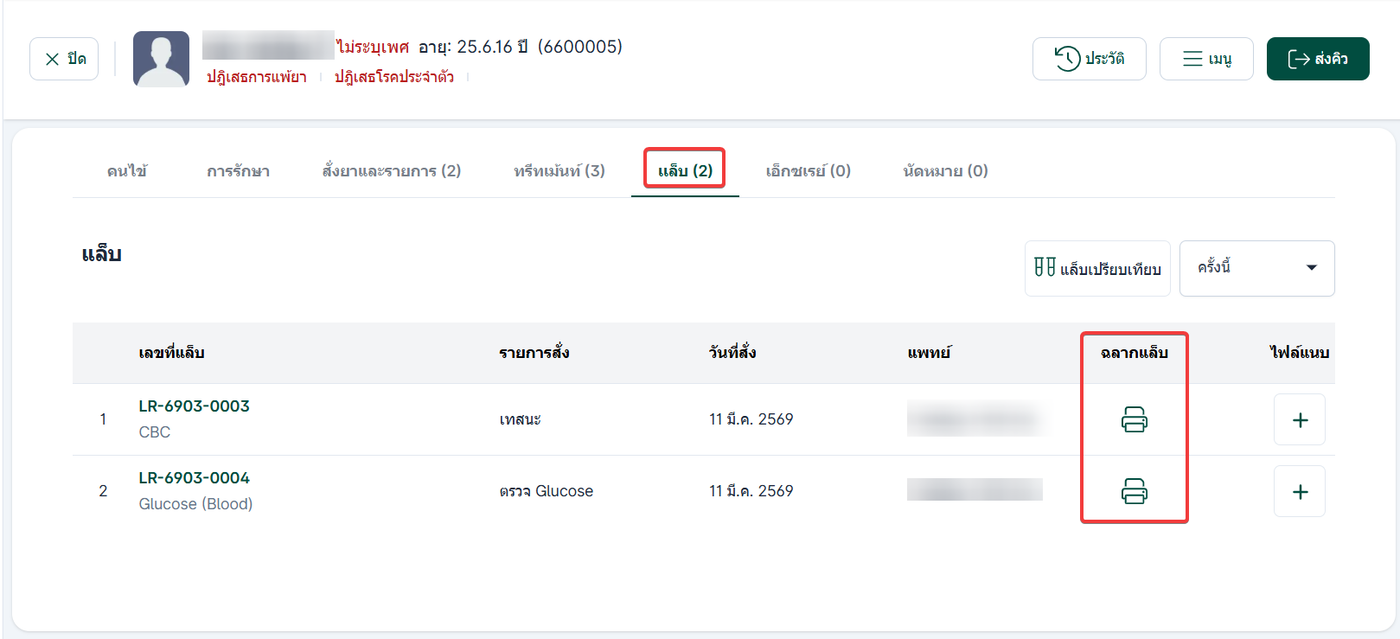Select the แล็บ (2) tab
The height and width of the screenshot is (639, 1400).
(685, 171)
